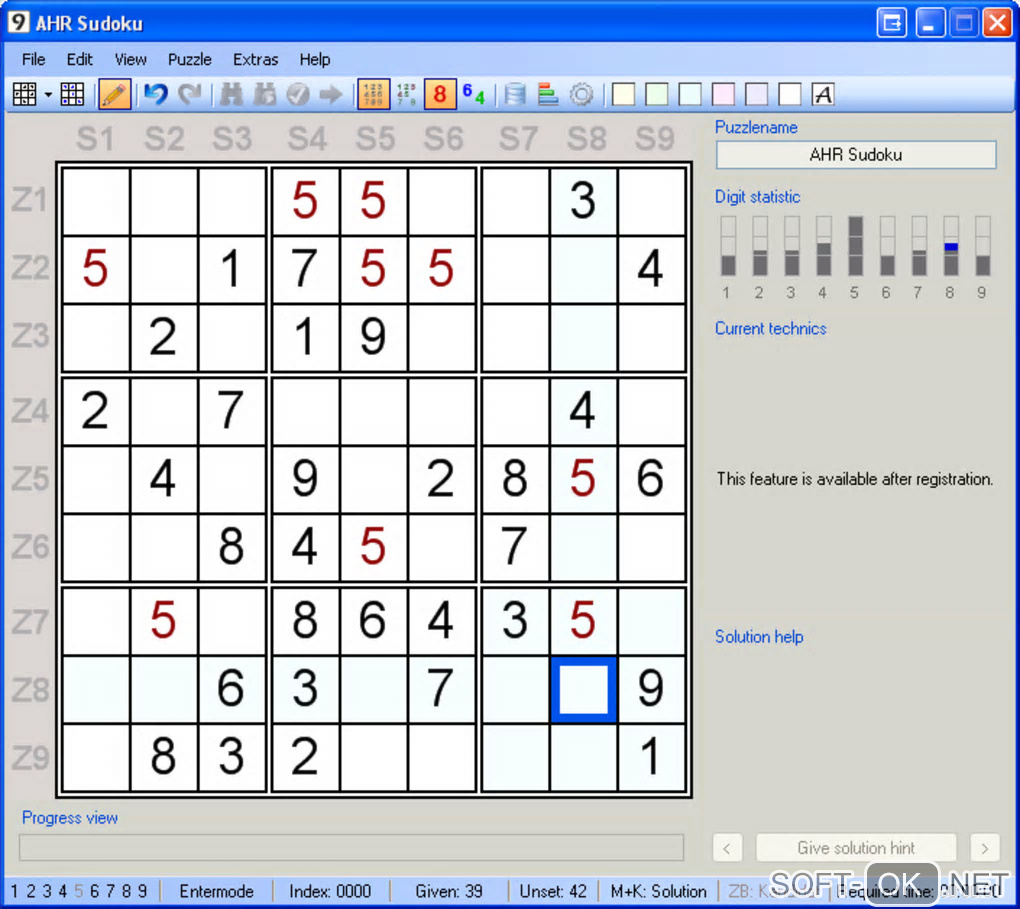This screenshot has width=1020, height=909.
Task: Click the Current technics label
Action: click(771, 329)
